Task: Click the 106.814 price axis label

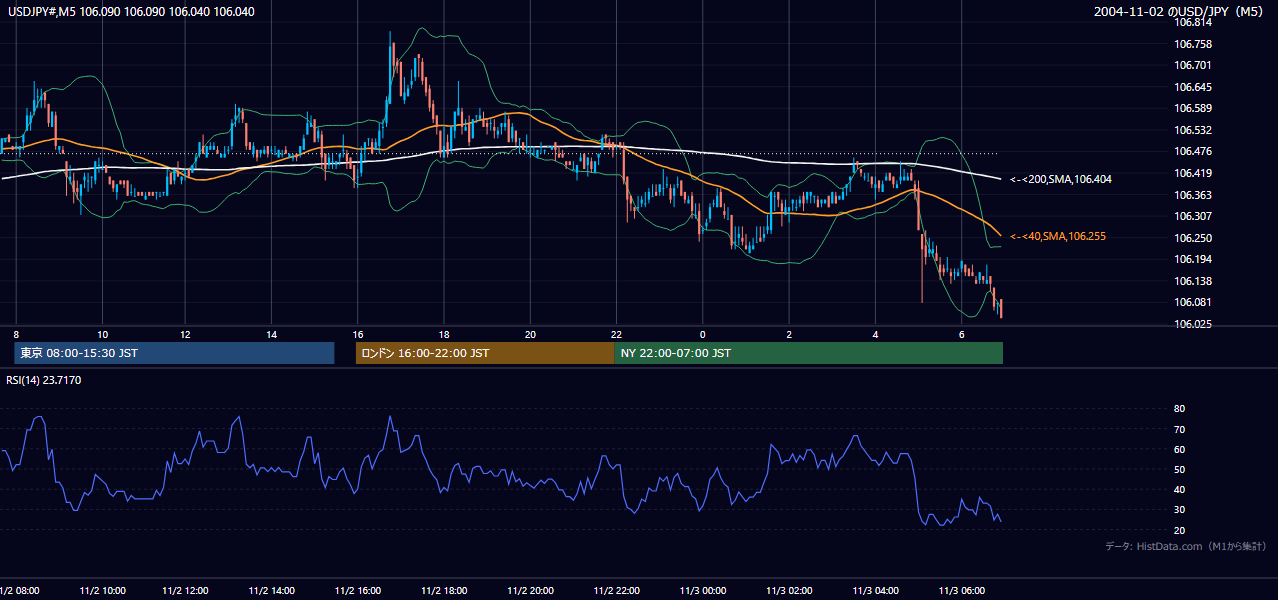Action: click(x=1193, y=22)
